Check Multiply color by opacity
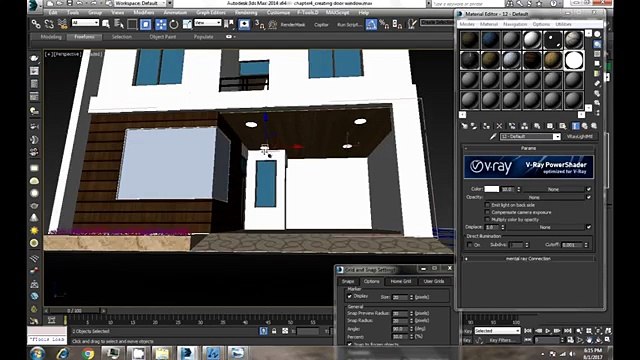Screen dimensions: 640x360 (x=487, y=220)
